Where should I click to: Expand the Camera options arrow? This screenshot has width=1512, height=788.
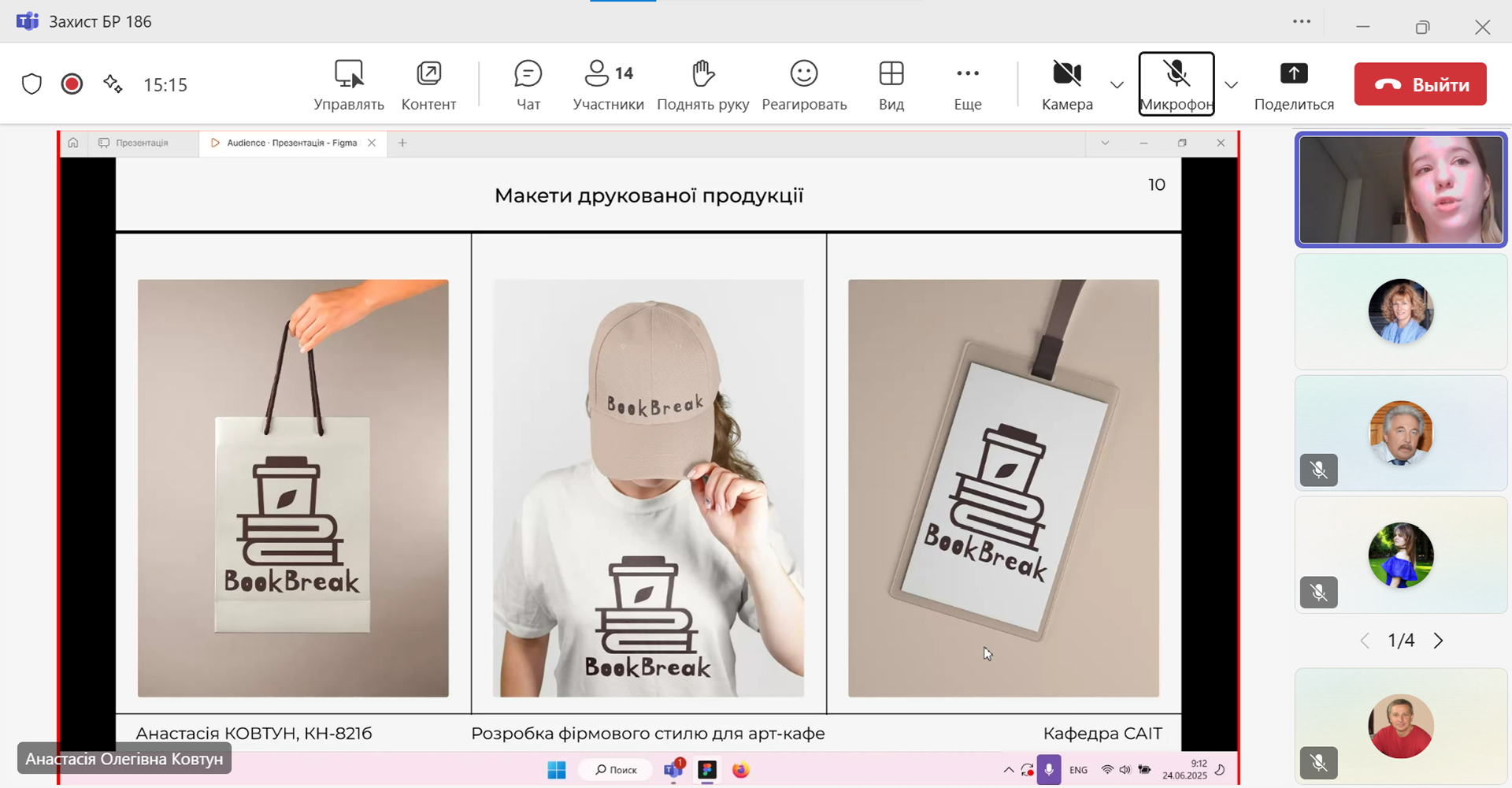(x=1117, y=85)
